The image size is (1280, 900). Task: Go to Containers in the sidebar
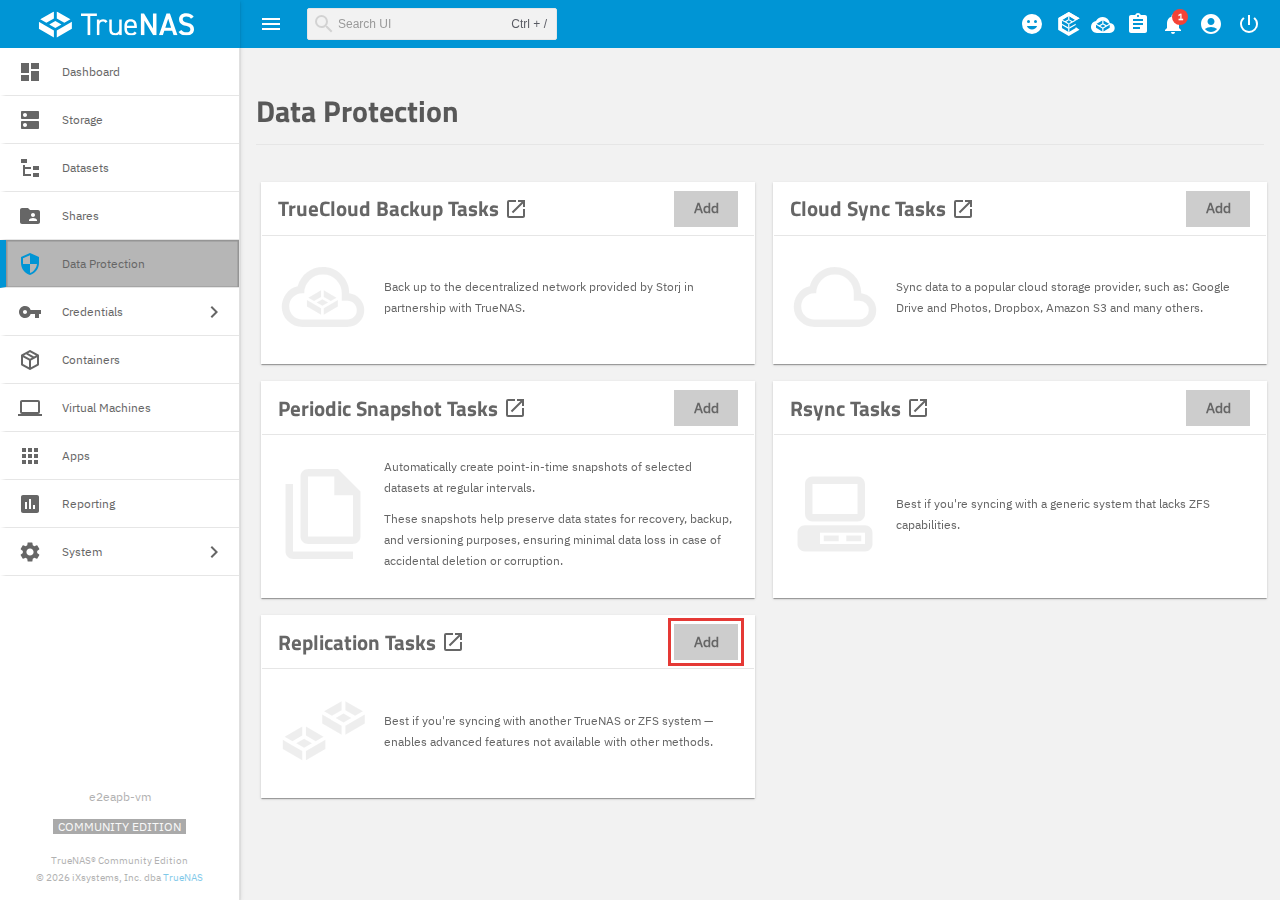[x=120, y=360]
